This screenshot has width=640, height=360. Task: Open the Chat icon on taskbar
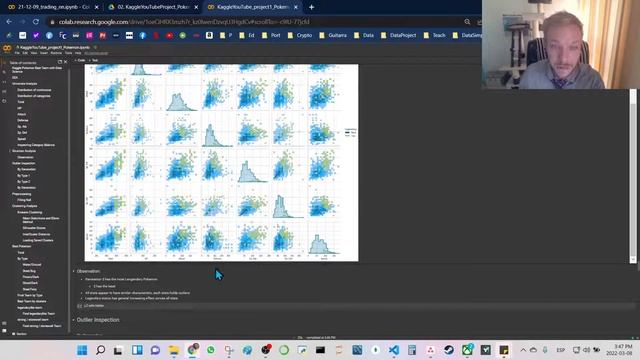155,350
